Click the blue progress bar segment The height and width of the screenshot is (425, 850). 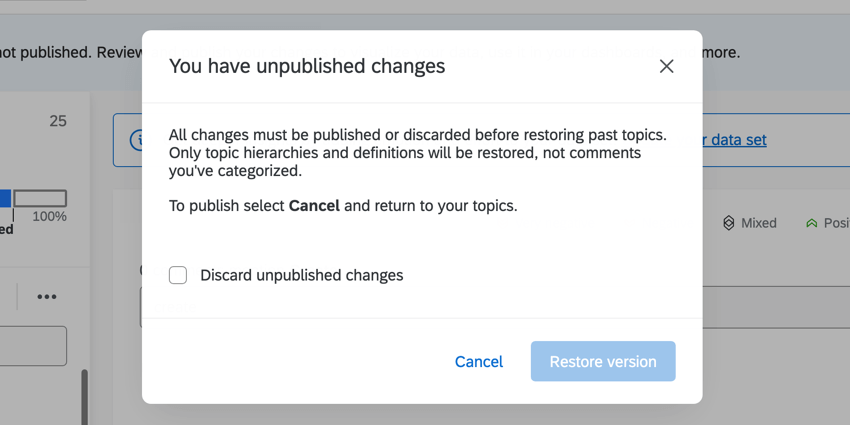pos(5,199)
